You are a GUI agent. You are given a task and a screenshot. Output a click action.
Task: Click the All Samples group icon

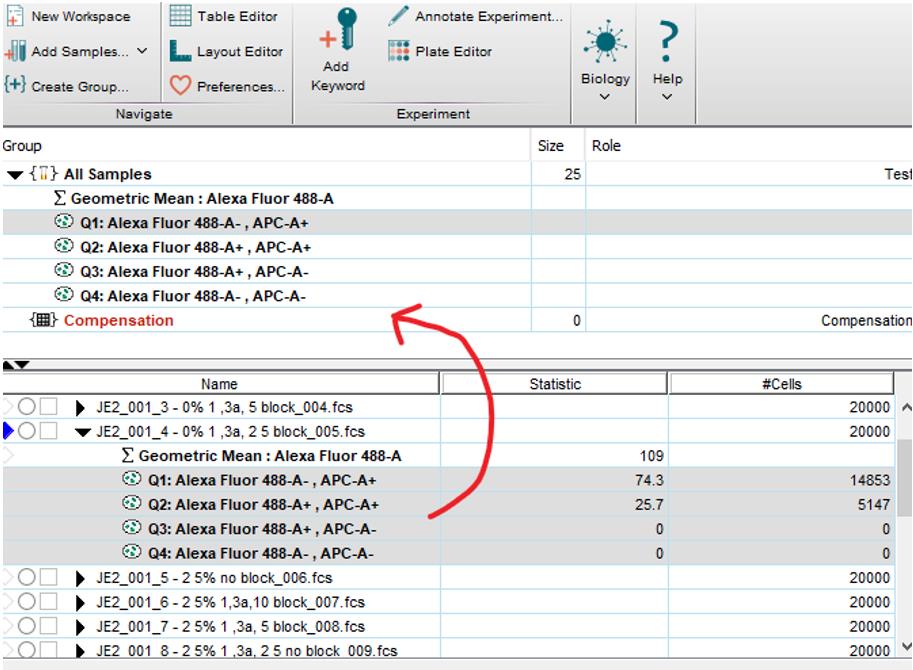point(44,173)
